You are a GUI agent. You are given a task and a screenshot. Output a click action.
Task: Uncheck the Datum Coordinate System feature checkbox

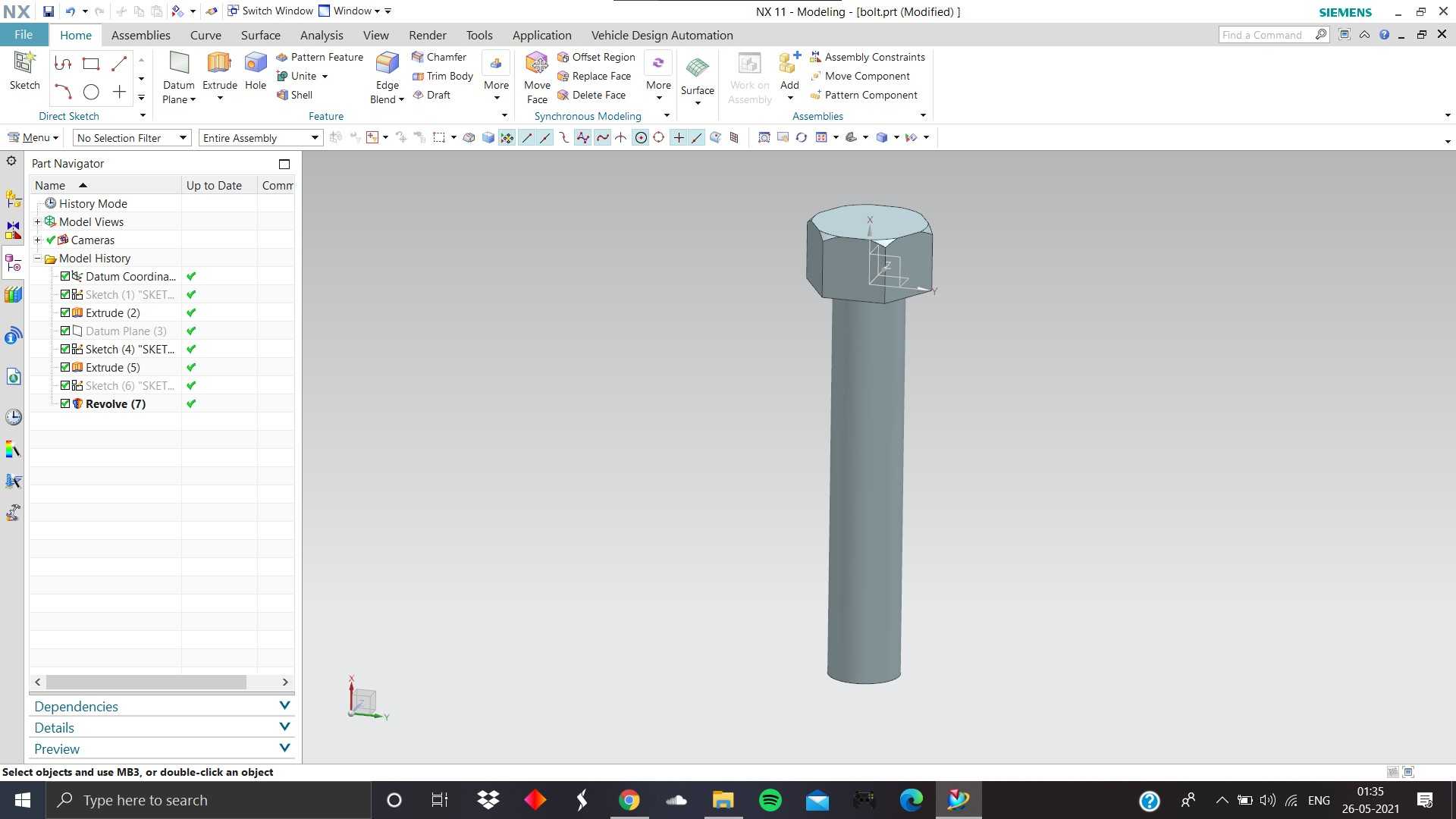[x=65, y=276]
